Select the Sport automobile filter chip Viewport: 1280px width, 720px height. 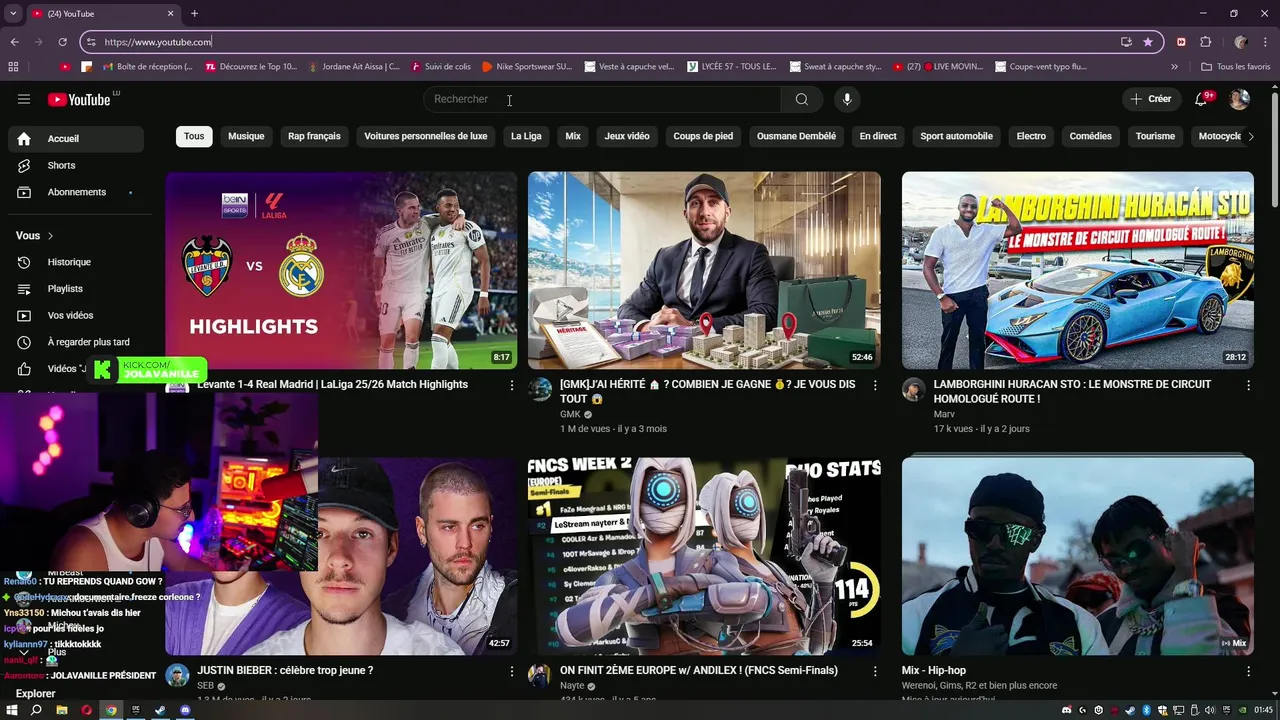[957, 136]
